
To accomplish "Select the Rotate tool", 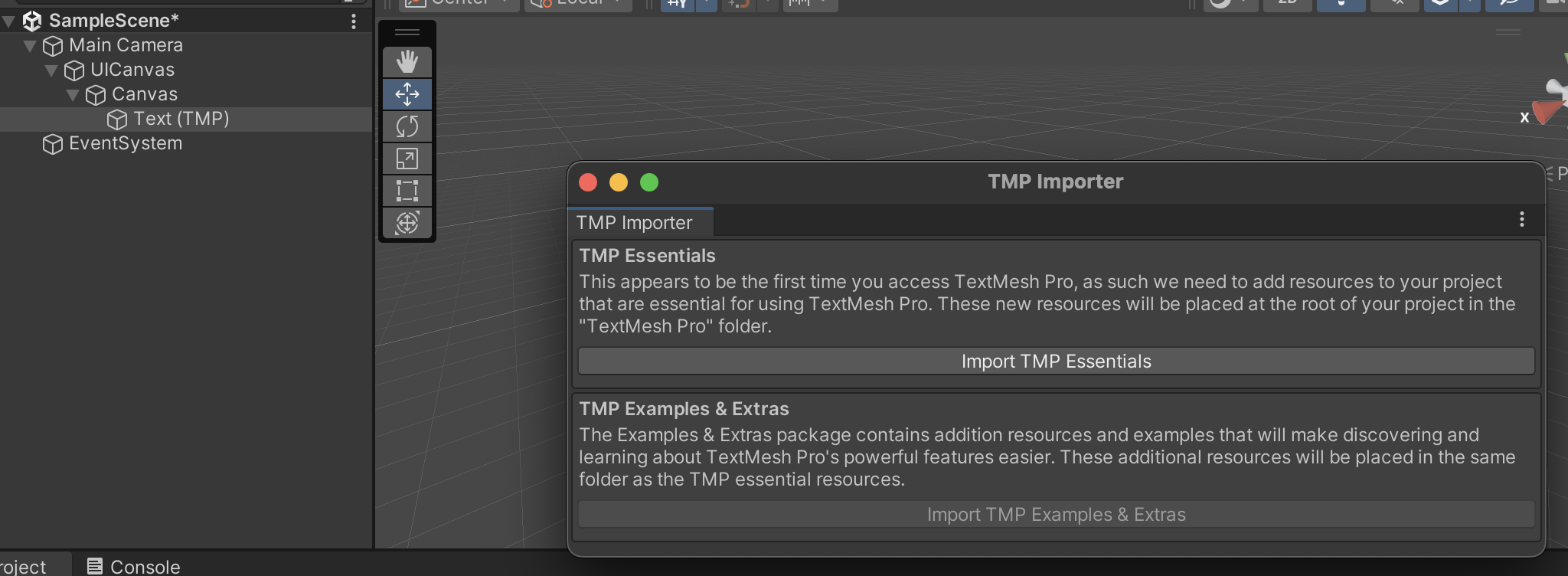I will click(407, 126).
